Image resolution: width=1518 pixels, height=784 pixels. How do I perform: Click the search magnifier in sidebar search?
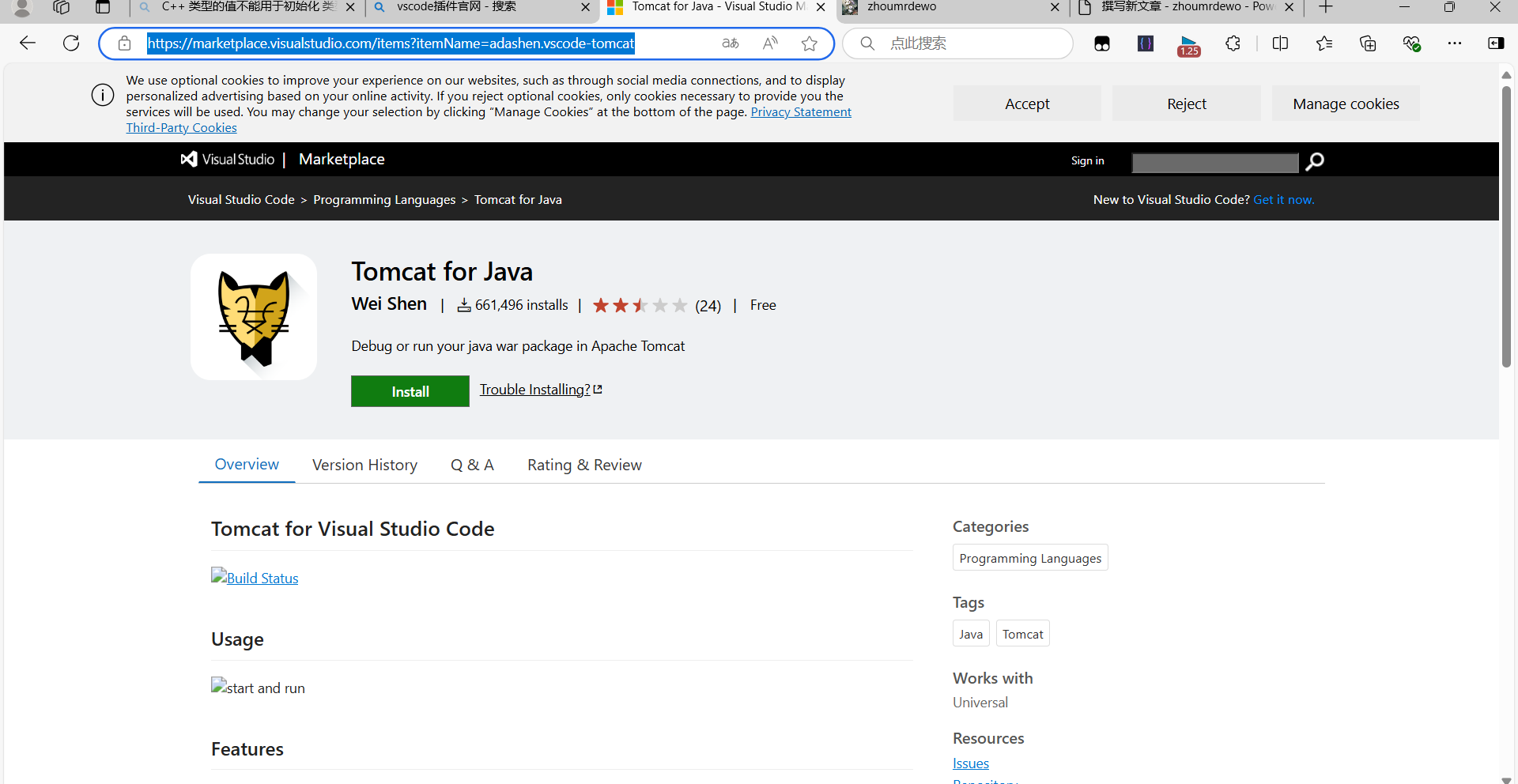867,43
